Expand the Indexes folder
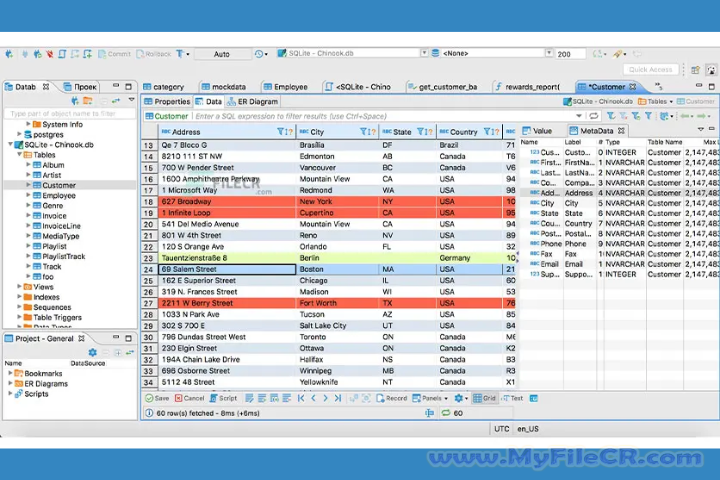 [20, 297]
